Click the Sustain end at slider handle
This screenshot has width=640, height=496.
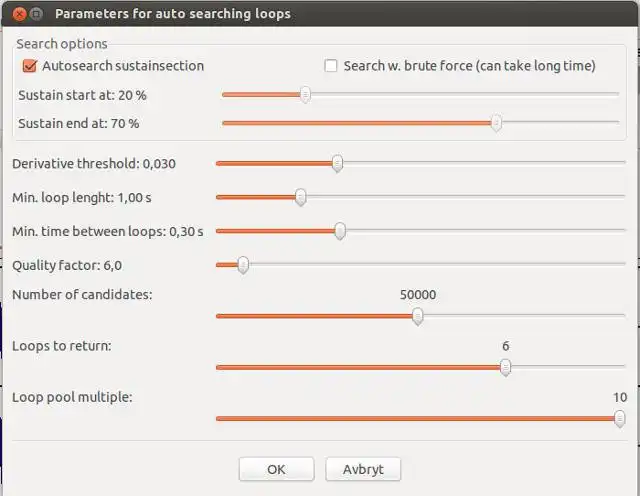point(496,123)
